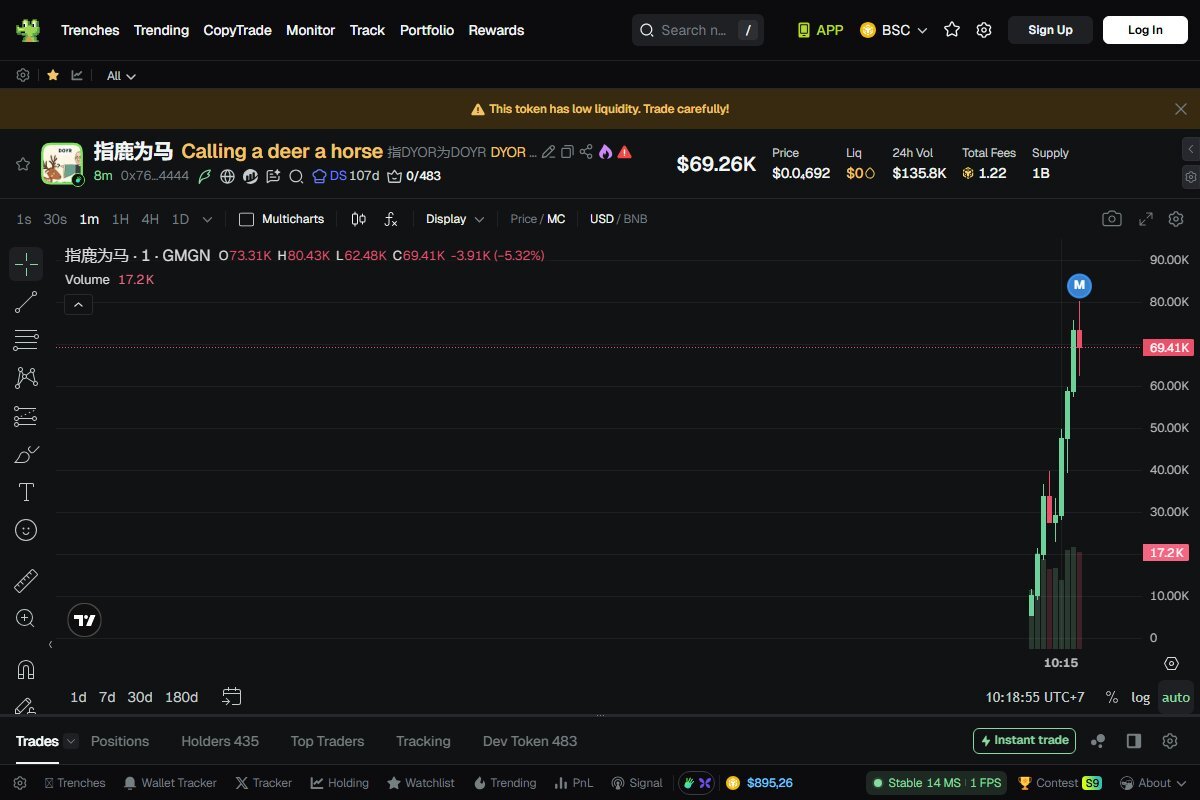Toggle log scale on chart
The image size is (1200, 800).
pos(1140,697)
